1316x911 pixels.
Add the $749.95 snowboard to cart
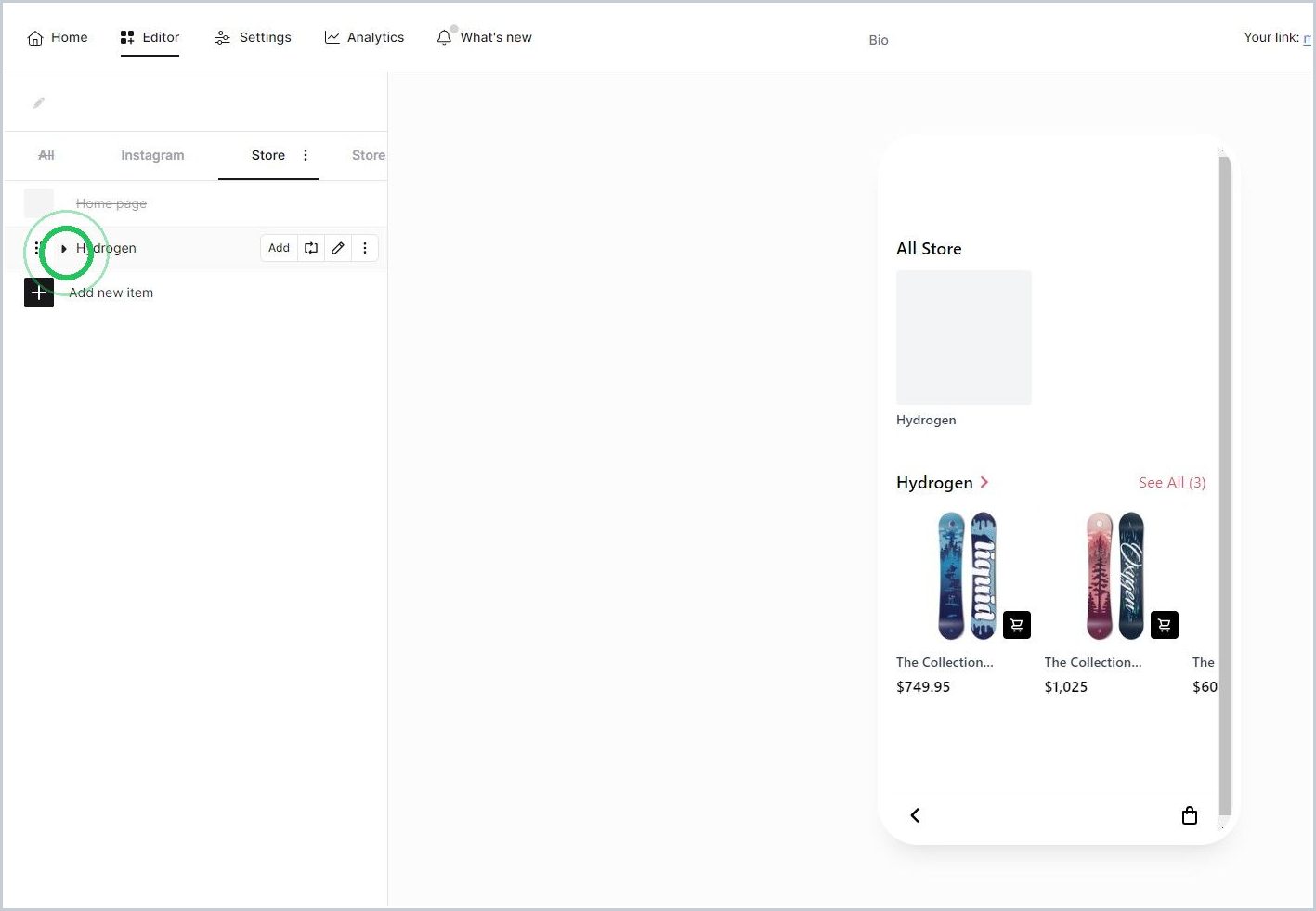tap(1017, 625)
